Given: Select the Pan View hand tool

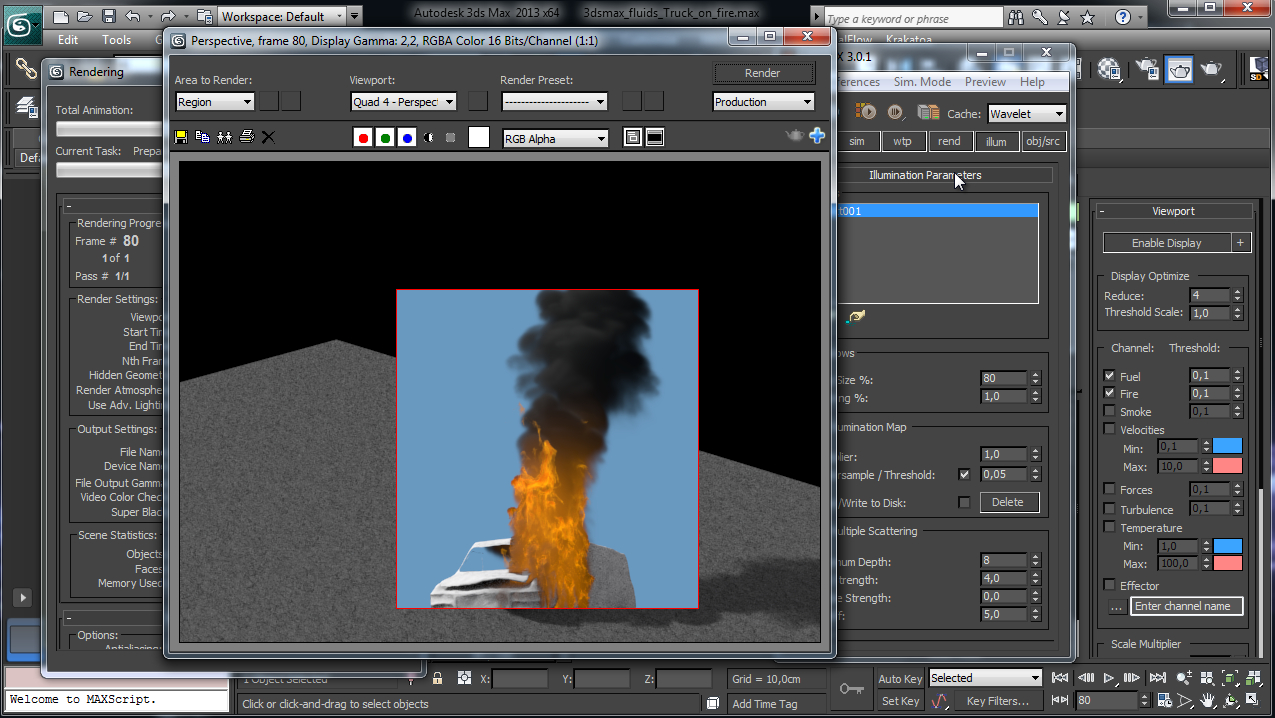Looking at the screenshot, I should tap(1209, 701).
